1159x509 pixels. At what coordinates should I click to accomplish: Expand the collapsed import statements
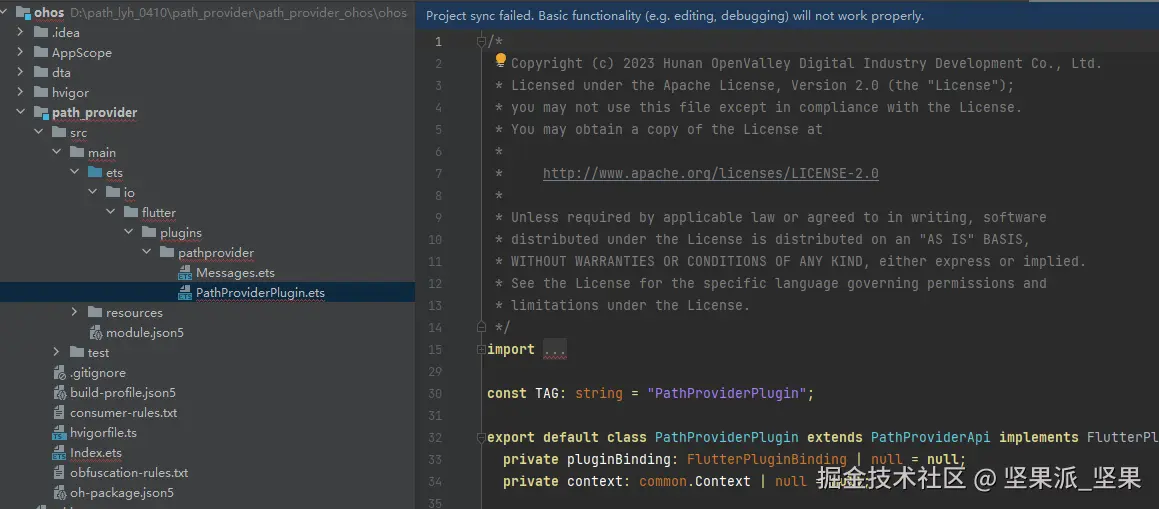click(481, 349)
